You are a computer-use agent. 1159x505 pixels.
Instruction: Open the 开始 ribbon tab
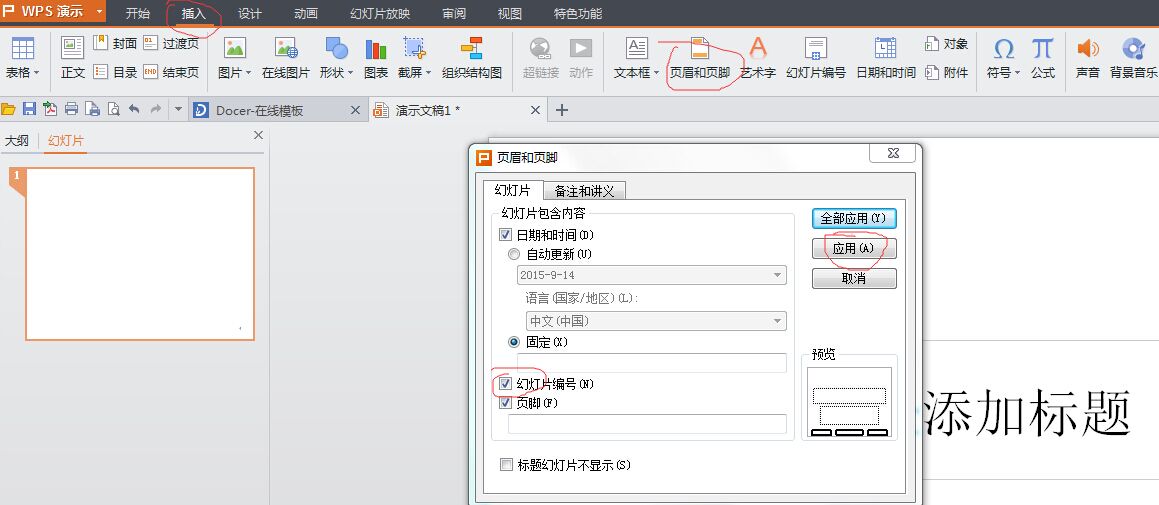pos(137,13)
